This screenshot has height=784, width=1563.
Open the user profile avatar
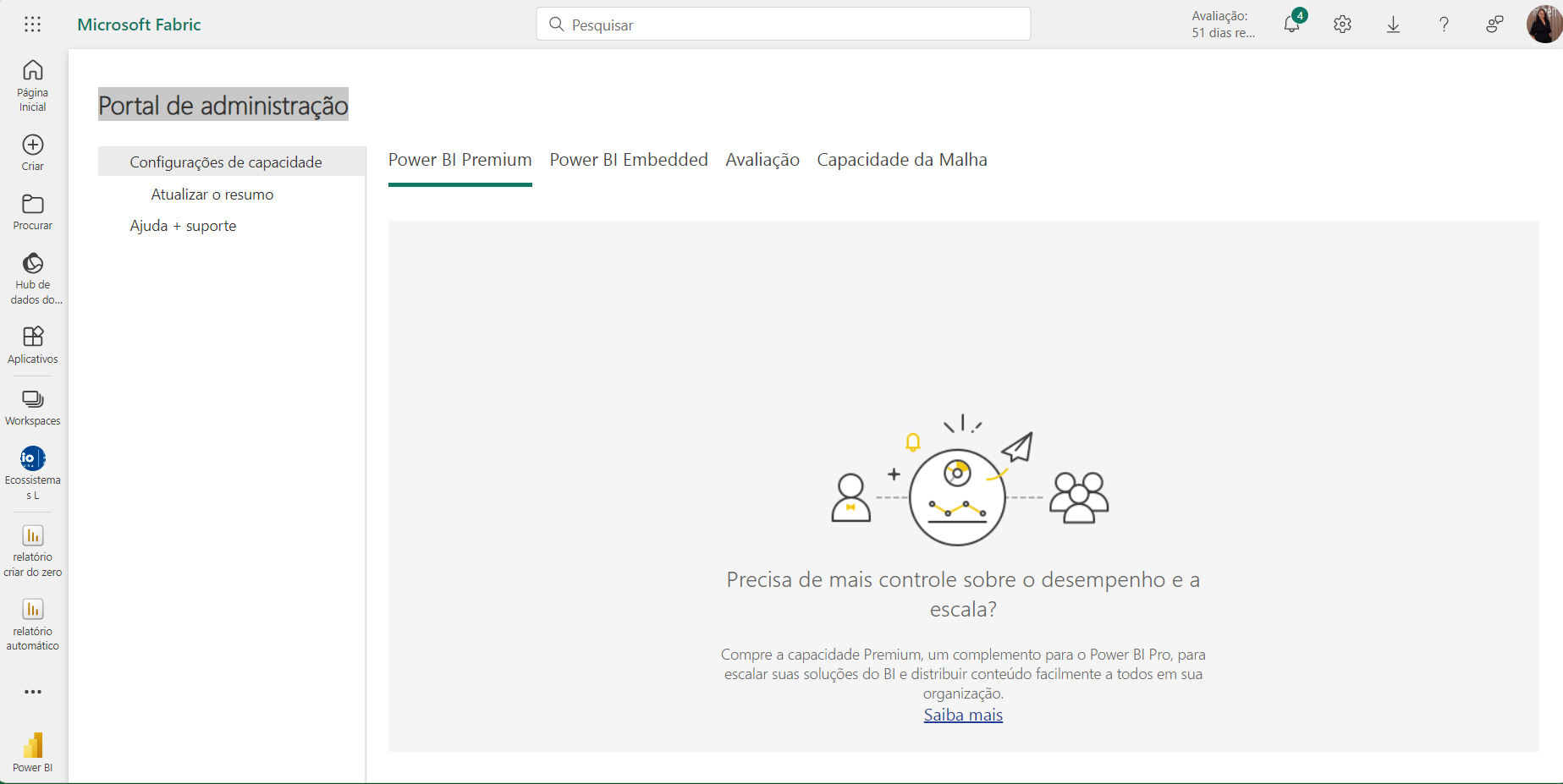pyautogui.click(x=1544, y=25)
